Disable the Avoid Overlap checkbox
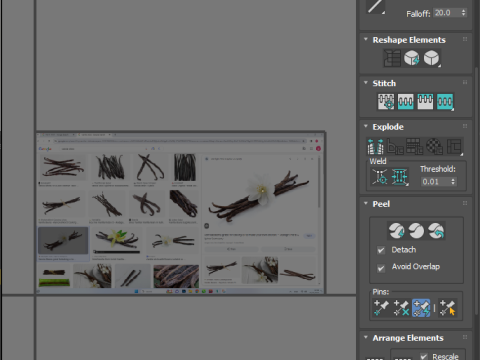Screen dimensions: 480x360 [x=381, y=268]
